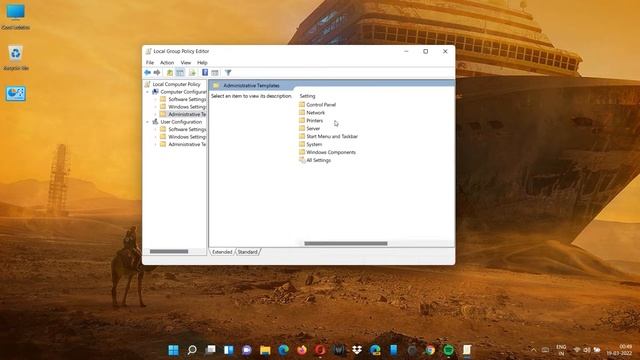Switch to the Extended tab
Viewport: 640px width, 360px height.
[222, 252]
